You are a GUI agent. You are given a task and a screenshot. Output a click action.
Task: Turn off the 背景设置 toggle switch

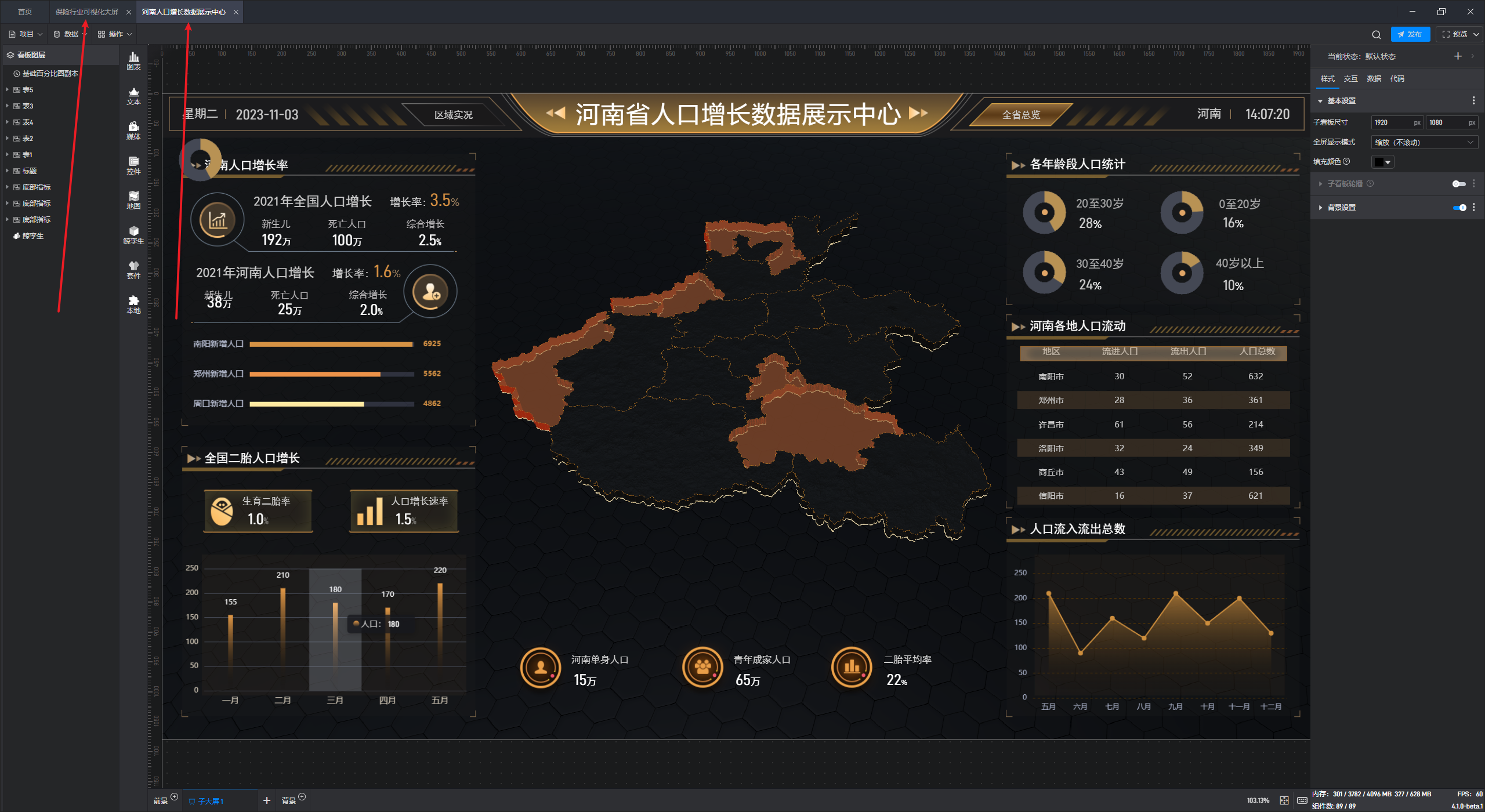click(x=1459, y=208)
